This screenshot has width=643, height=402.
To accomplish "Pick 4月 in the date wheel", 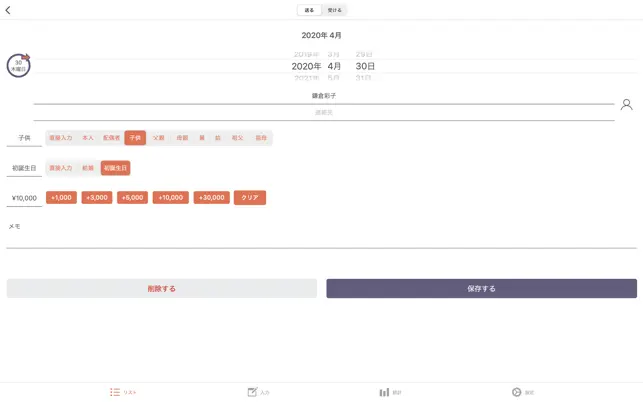I will click(x=334, y=66).
